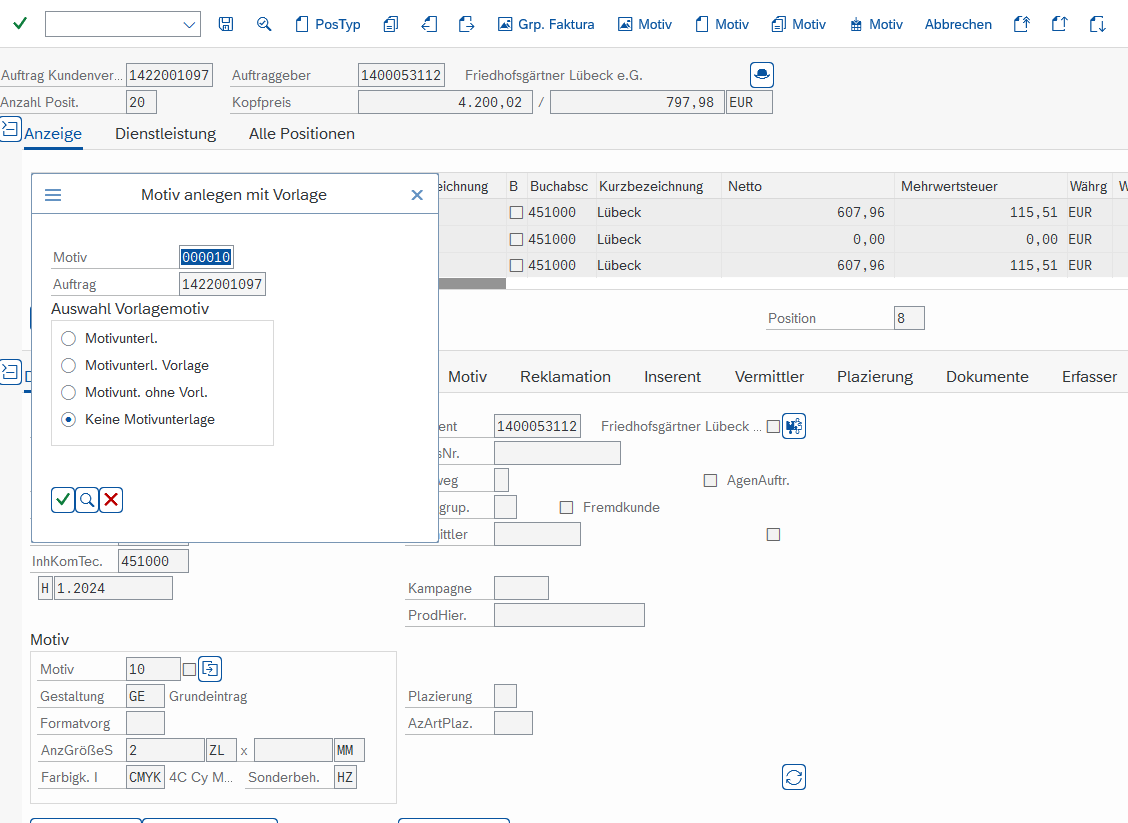Click Abbrechen in the toolbar
Image resolution: width=1128 pixels, height=823 pixels.
[958, 24]
